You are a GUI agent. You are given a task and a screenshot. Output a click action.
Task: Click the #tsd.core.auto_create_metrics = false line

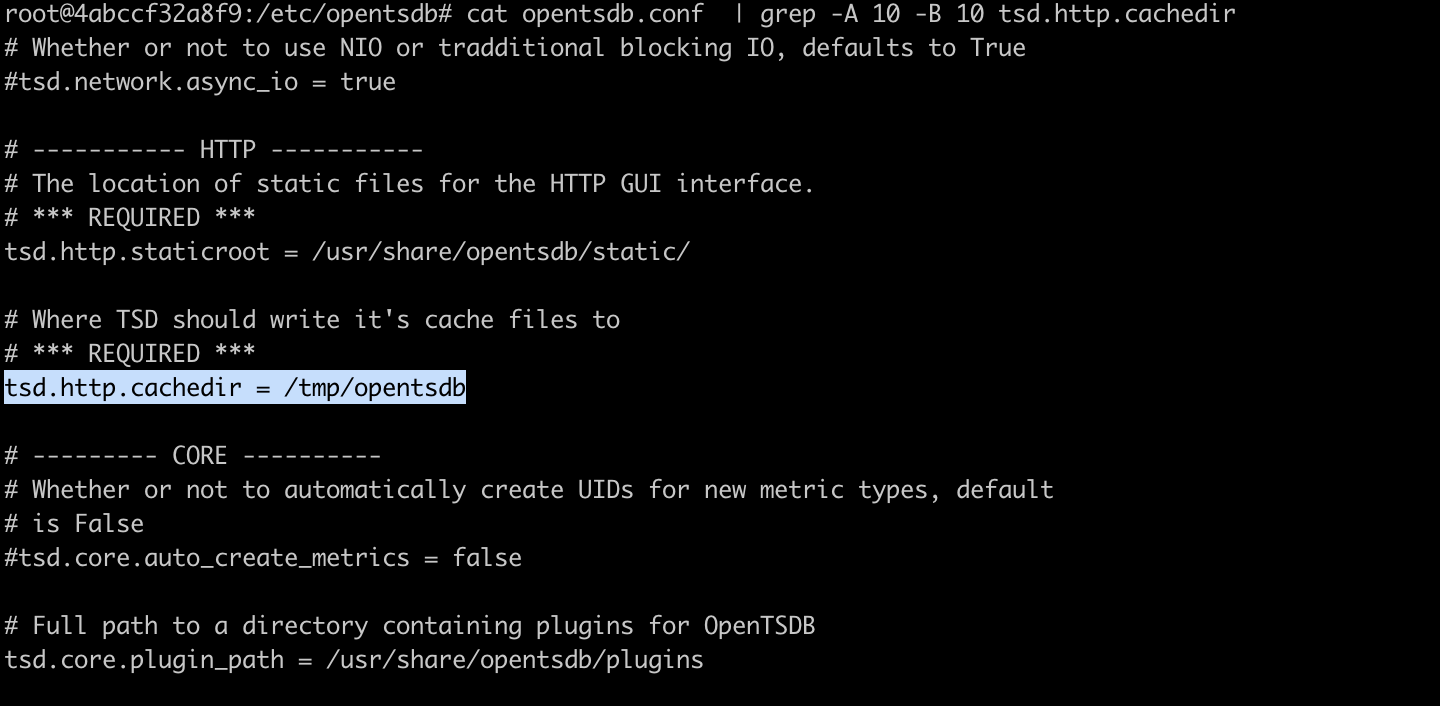point(263,557)
